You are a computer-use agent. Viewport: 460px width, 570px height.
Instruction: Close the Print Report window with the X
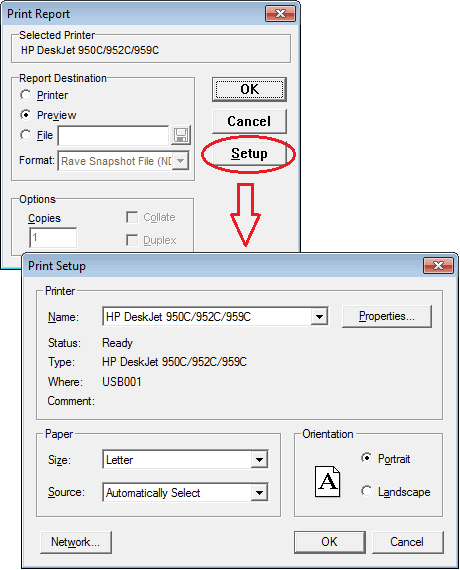(x=280, y=14)
